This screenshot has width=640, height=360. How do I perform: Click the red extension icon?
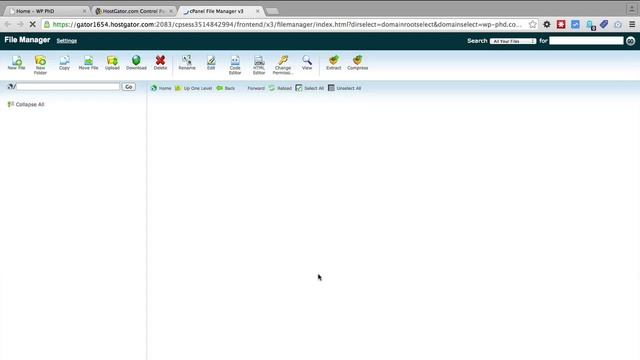(x=561, y=24)
